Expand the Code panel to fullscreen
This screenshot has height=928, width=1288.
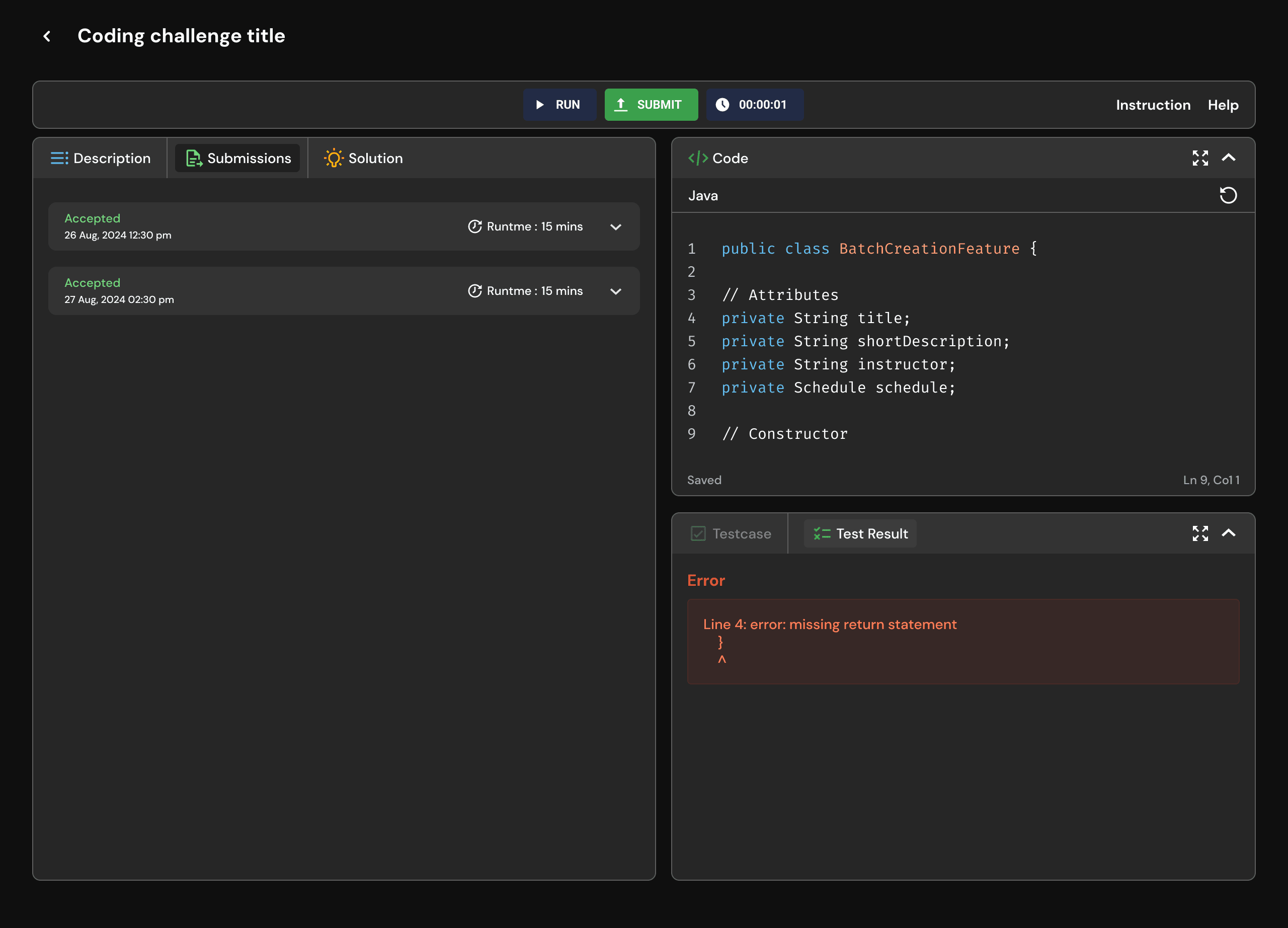coord(1200,158)
